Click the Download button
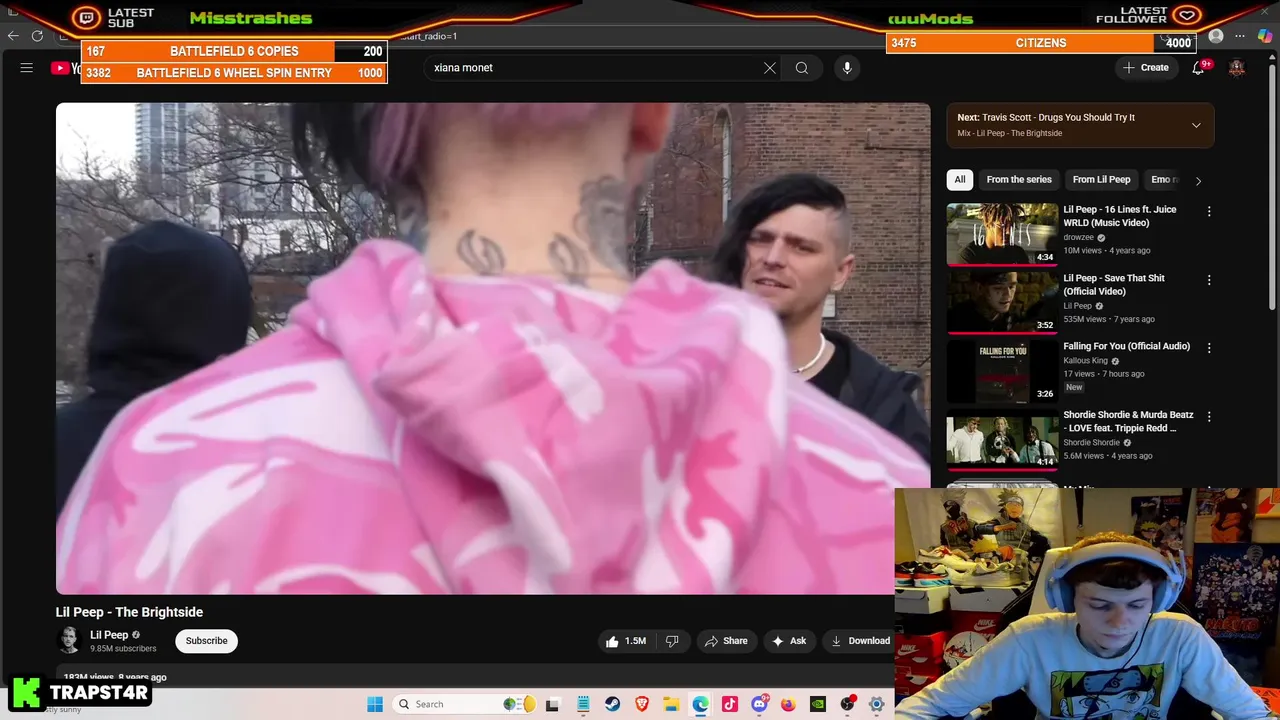This screenshot has height=720, width=1280. [860, 641]
